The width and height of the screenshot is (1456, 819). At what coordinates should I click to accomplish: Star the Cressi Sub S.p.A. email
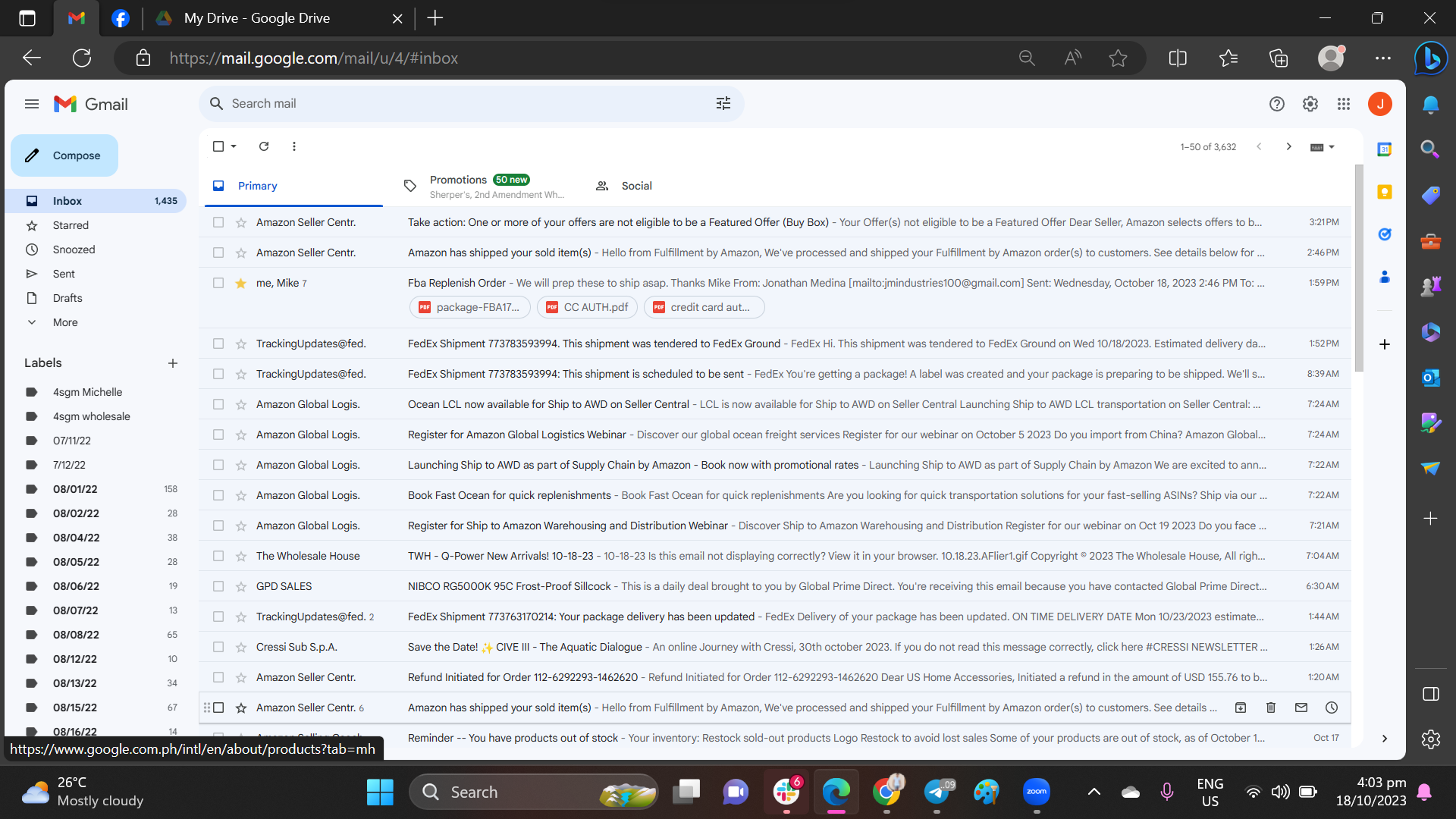(x=241, y=647)
